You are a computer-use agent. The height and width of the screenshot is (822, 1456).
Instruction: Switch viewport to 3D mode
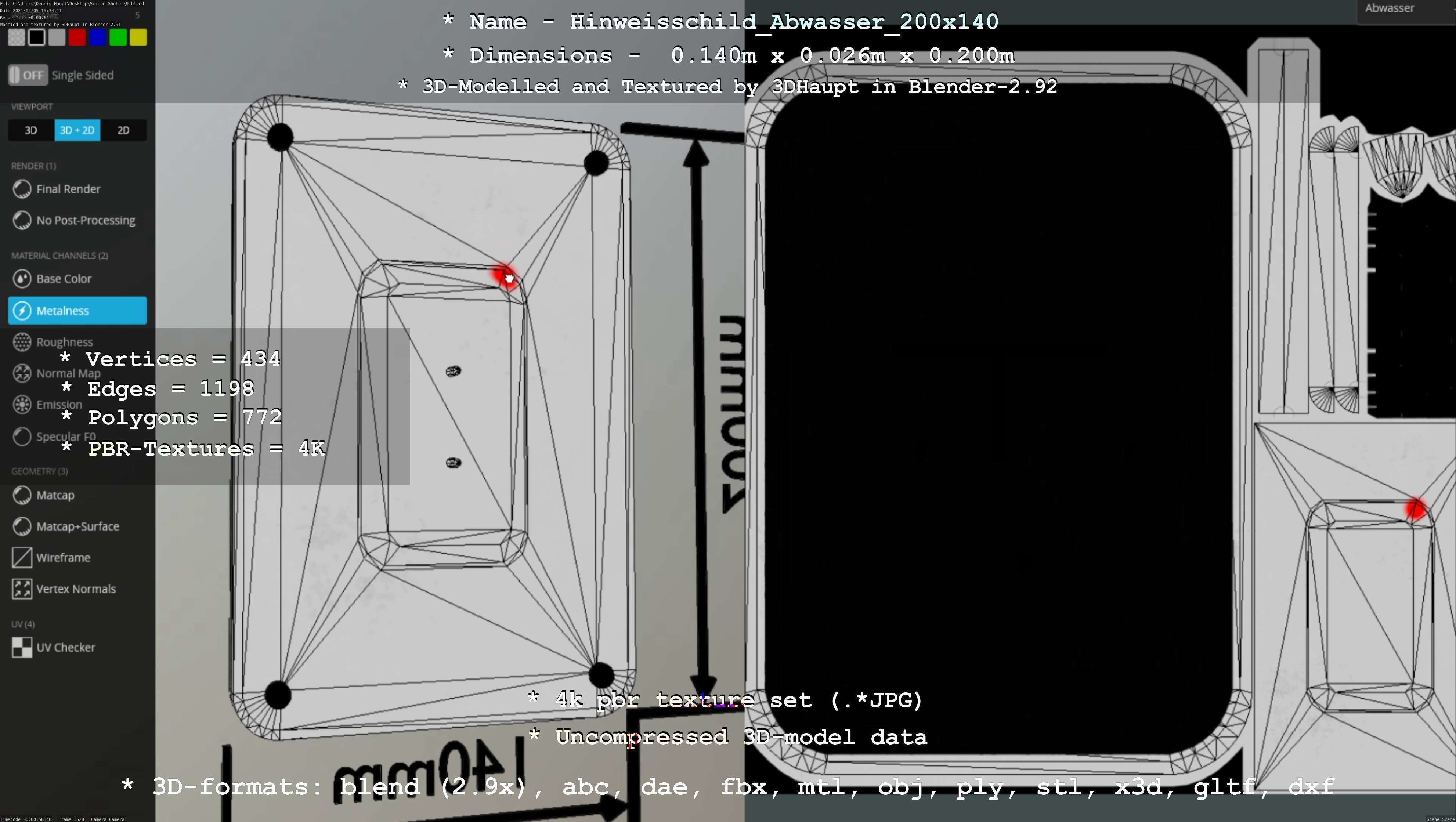[x=31, y=130]
